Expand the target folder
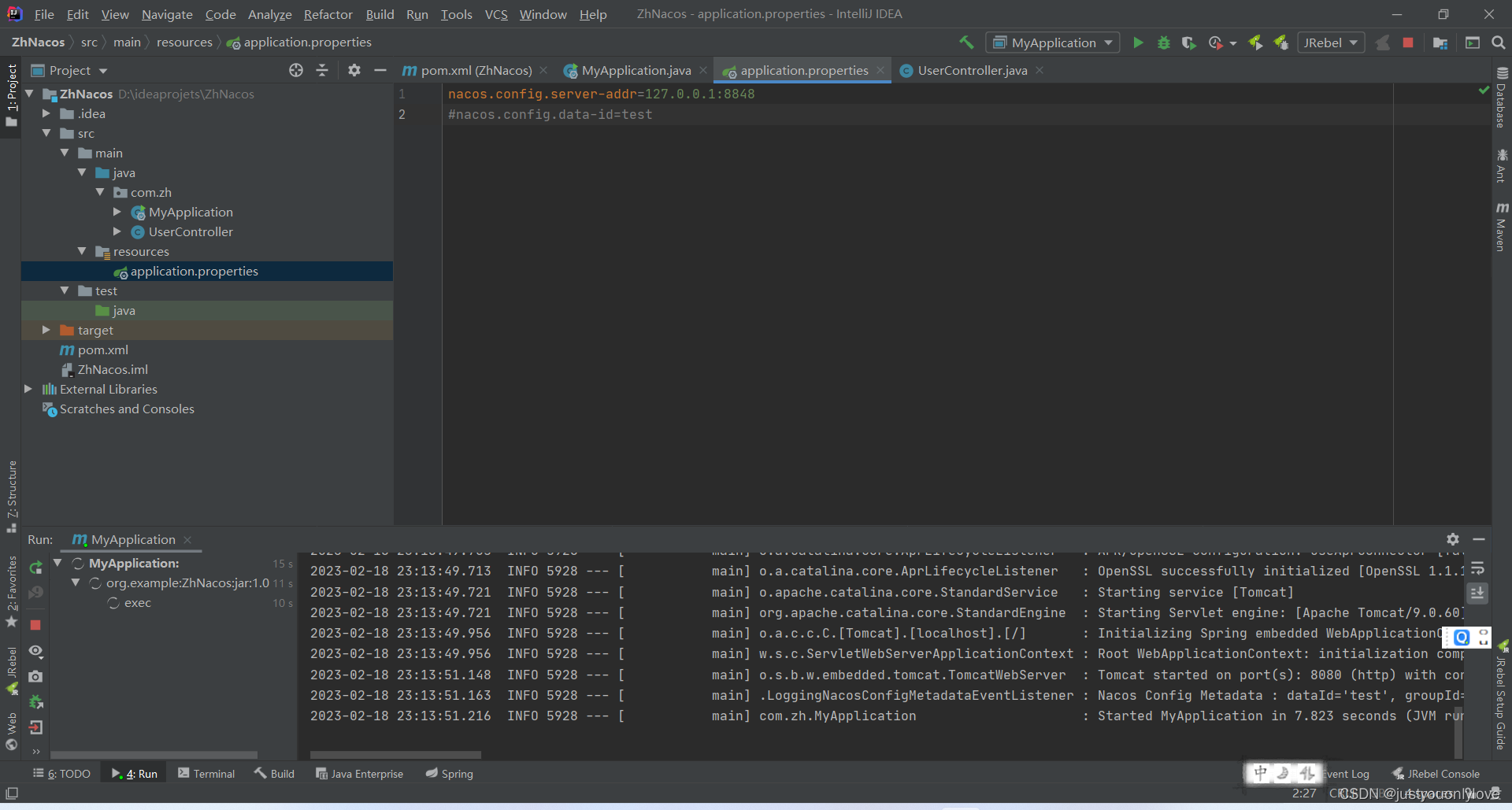 pos(46,330)
